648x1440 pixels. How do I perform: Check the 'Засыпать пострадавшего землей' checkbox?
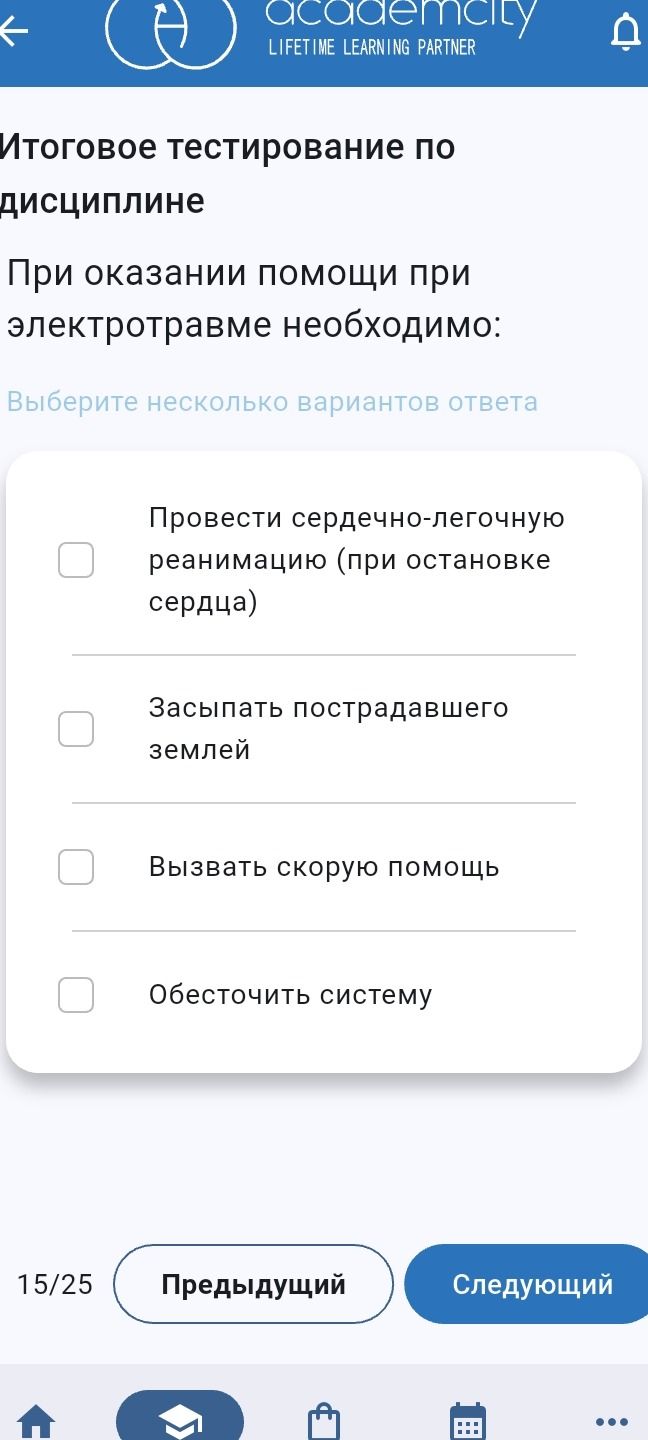click(x=76, y=729)
